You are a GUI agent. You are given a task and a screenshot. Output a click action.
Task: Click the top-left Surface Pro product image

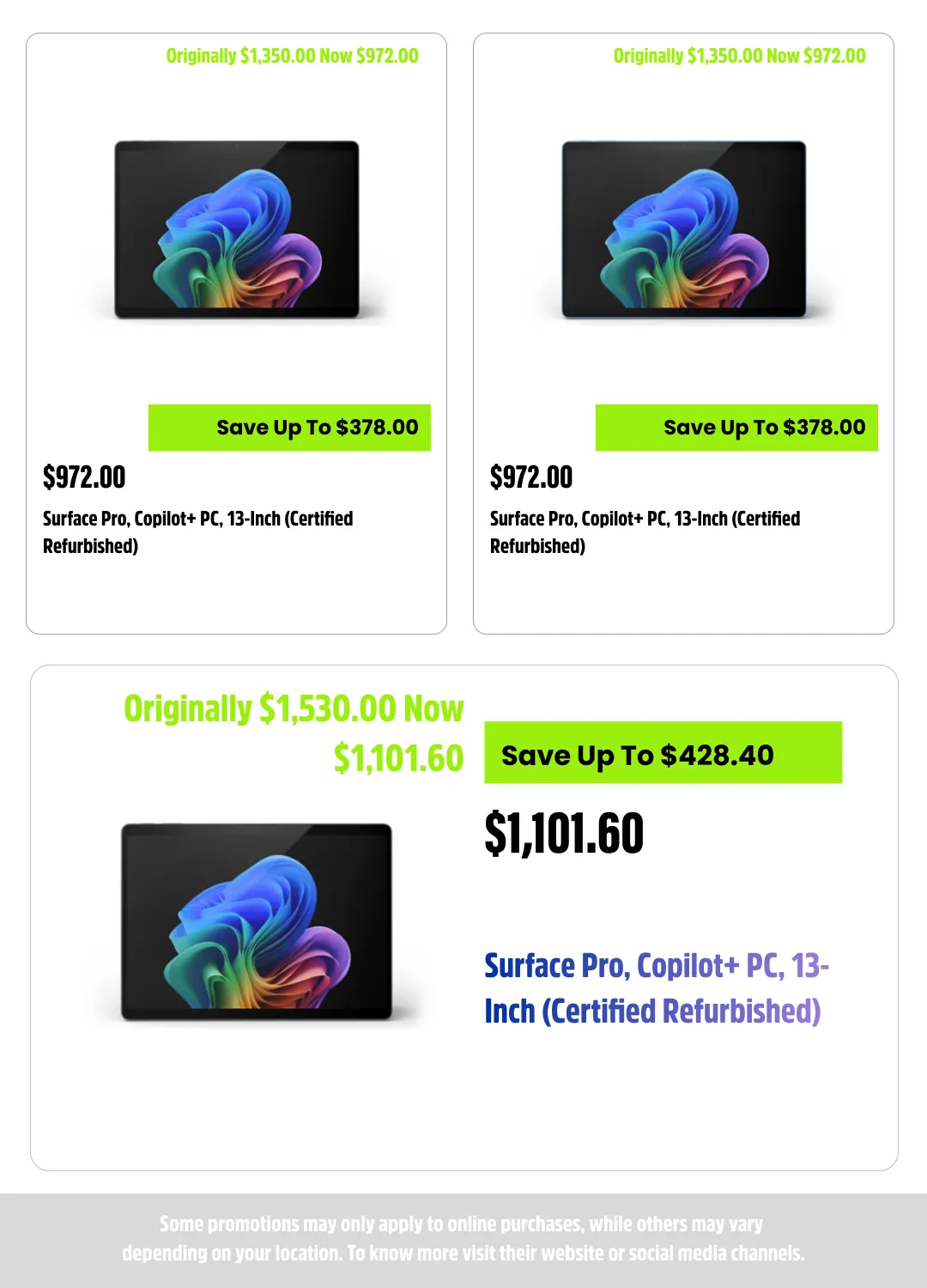click(x=237, y=230)
